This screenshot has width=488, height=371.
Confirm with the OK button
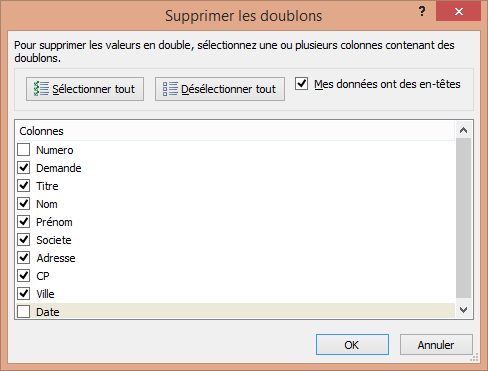(352, 345)
